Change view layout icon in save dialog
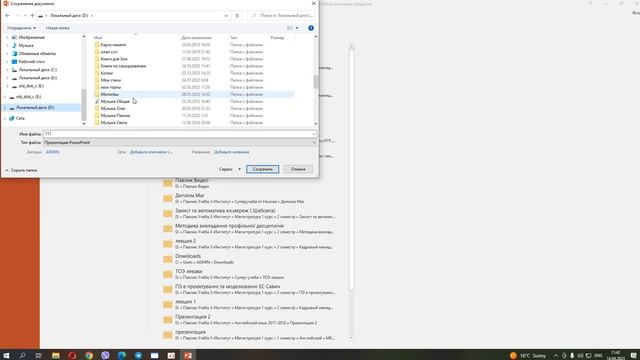Screen dimensions: 640x360 [290, 28]
